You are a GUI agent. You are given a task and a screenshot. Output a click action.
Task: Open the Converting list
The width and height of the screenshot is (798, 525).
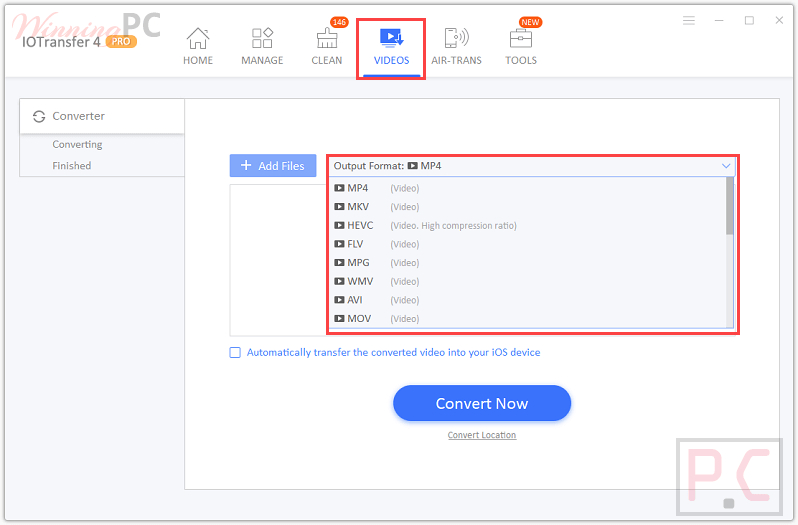point(77,144)
